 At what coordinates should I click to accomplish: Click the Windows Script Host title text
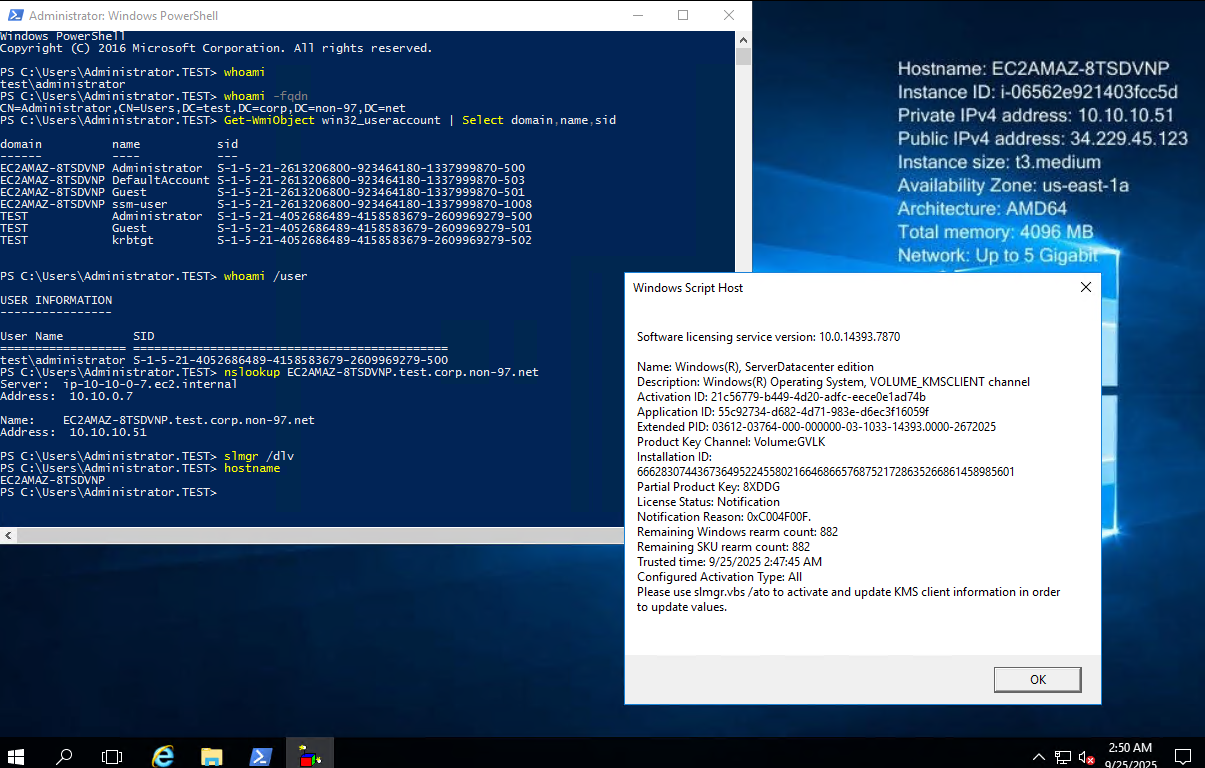(x=688, y=288)
